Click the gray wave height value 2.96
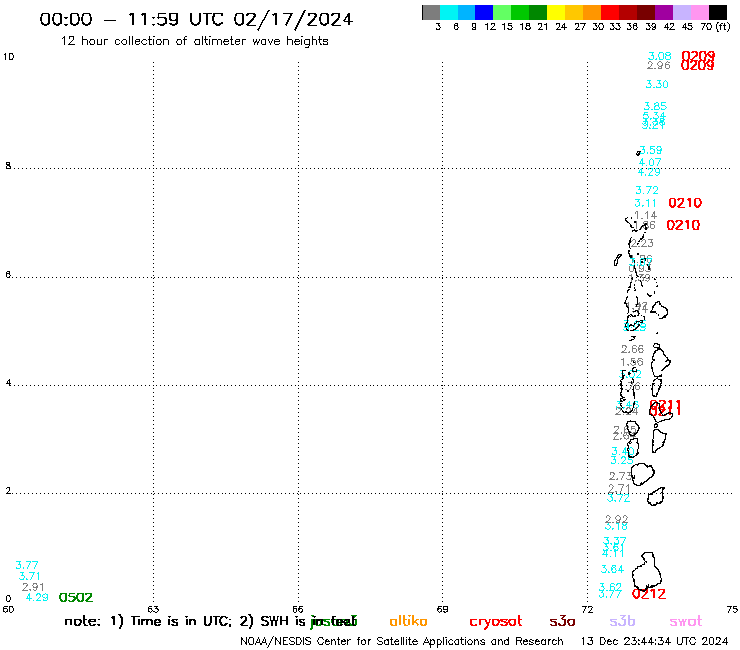Screen dimensions: 740x650 point(658,65)
